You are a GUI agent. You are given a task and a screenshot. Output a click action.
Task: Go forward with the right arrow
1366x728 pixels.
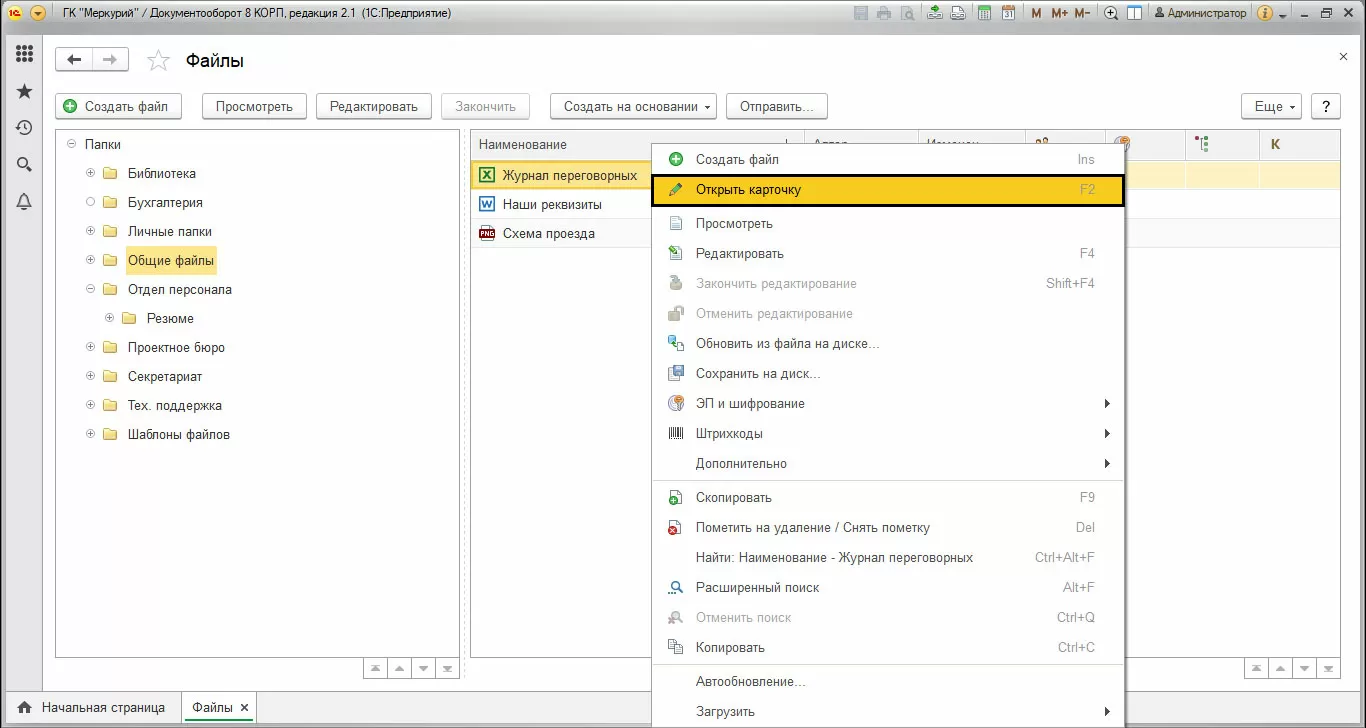[111, 60]
